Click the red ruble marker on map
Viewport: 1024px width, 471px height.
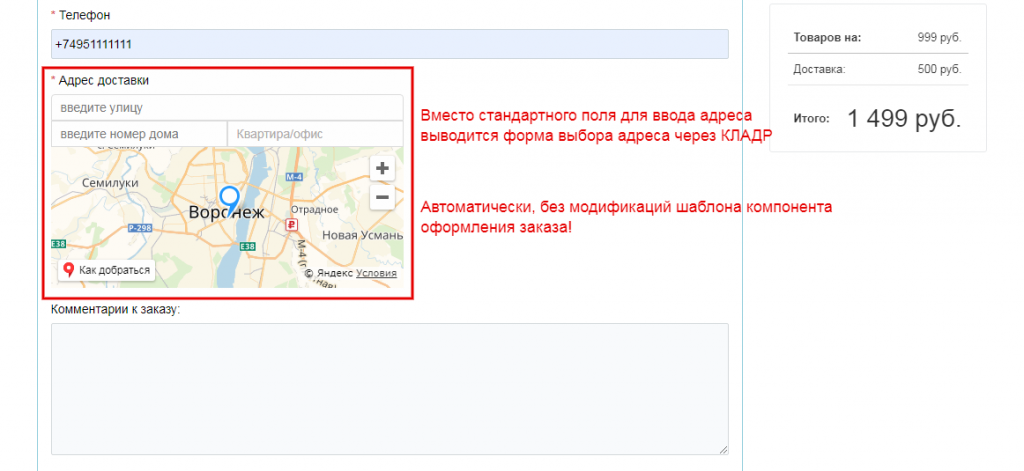tap(291, 225)
